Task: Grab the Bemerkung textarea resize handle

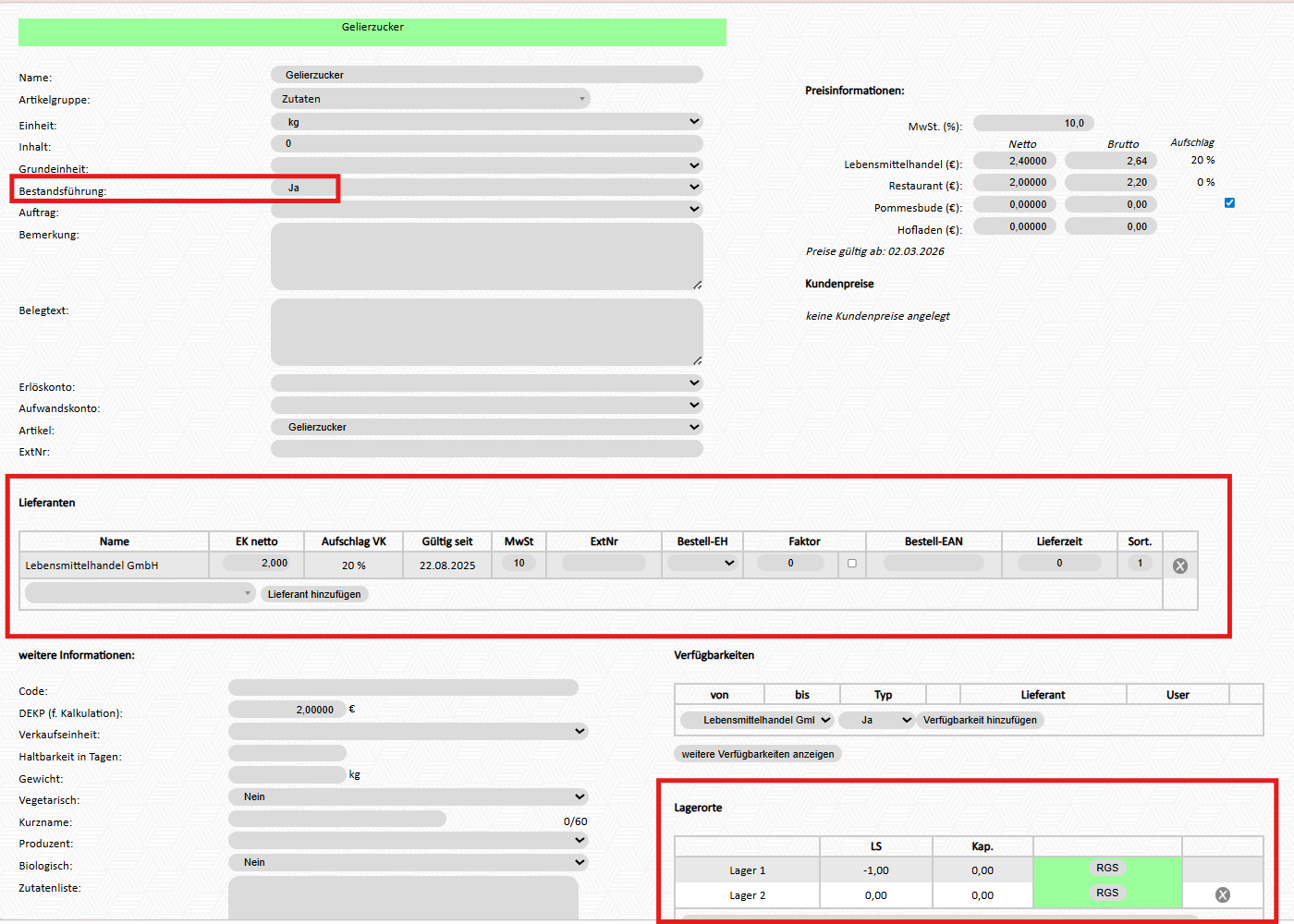Action: pyautogui.click(x=697, y=285)
